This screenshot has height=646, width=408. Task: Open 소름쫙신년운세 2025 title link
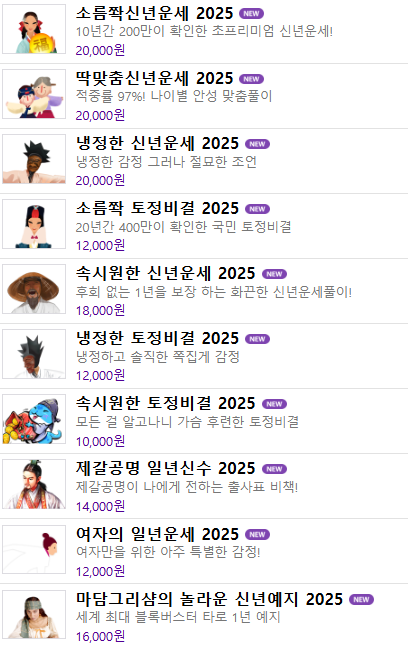(x=155, y=14)
